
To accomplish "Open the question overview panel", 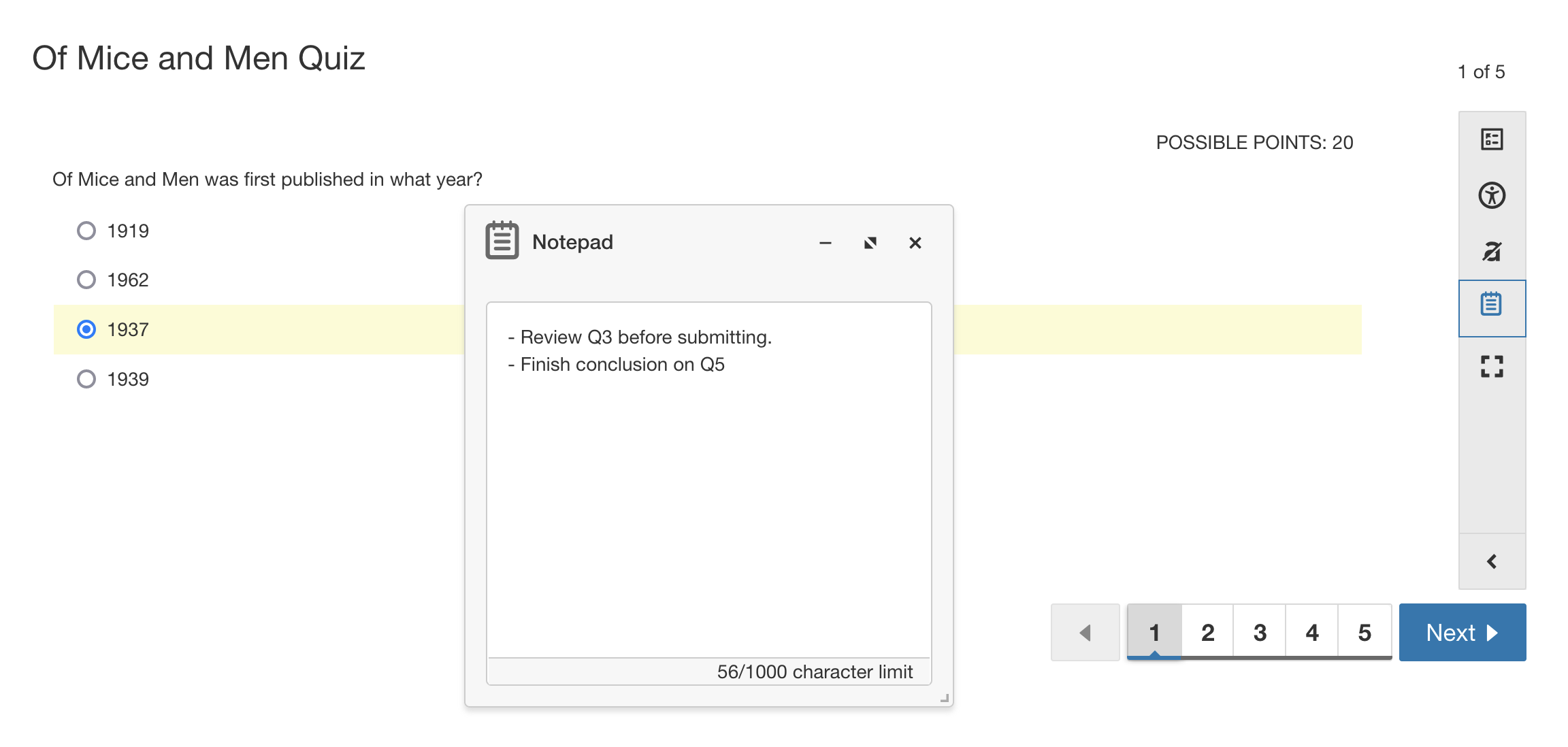I will point(1492,139).
